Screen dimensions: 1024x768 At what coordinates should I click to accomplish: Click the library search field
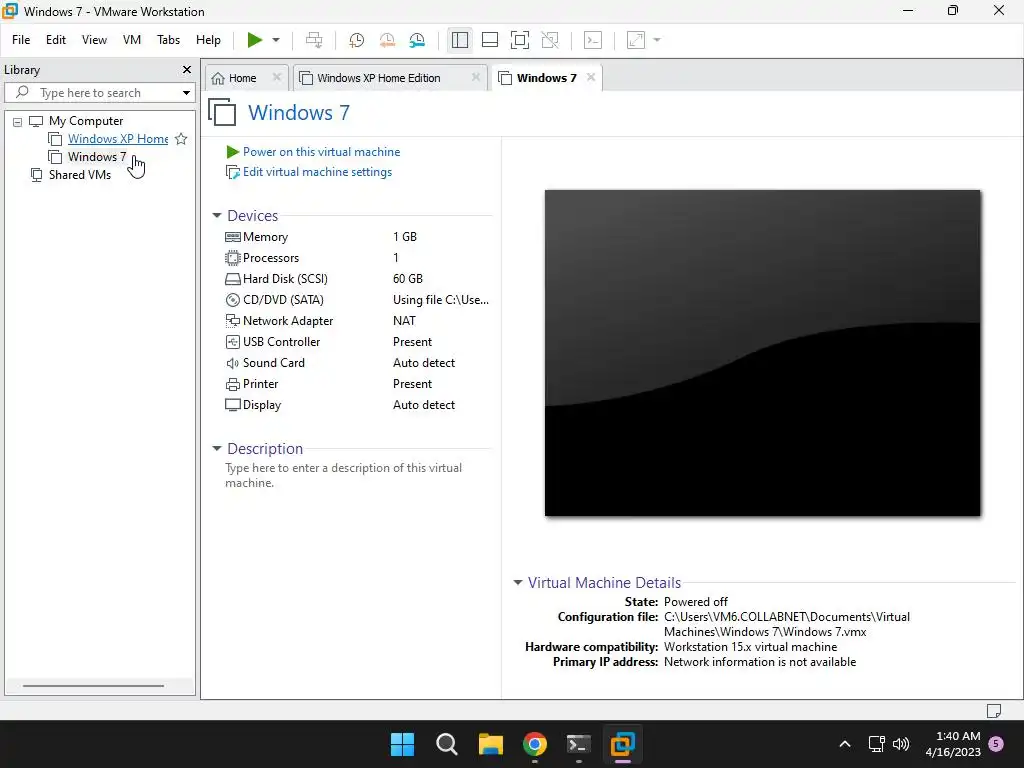[98, 93]
